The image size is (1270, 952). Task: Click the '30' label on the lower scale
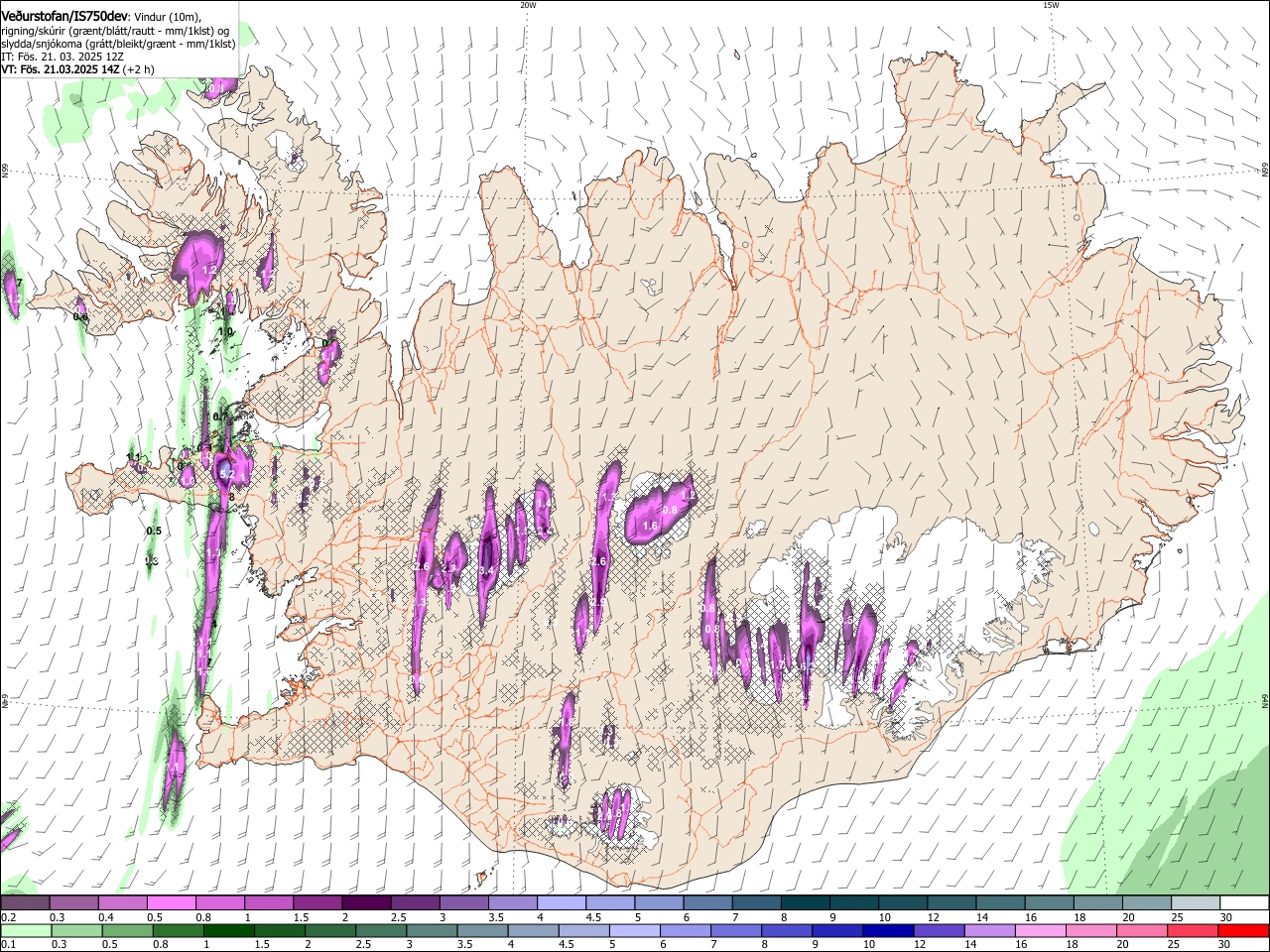pyautogui.click(x=1225, y=945)
